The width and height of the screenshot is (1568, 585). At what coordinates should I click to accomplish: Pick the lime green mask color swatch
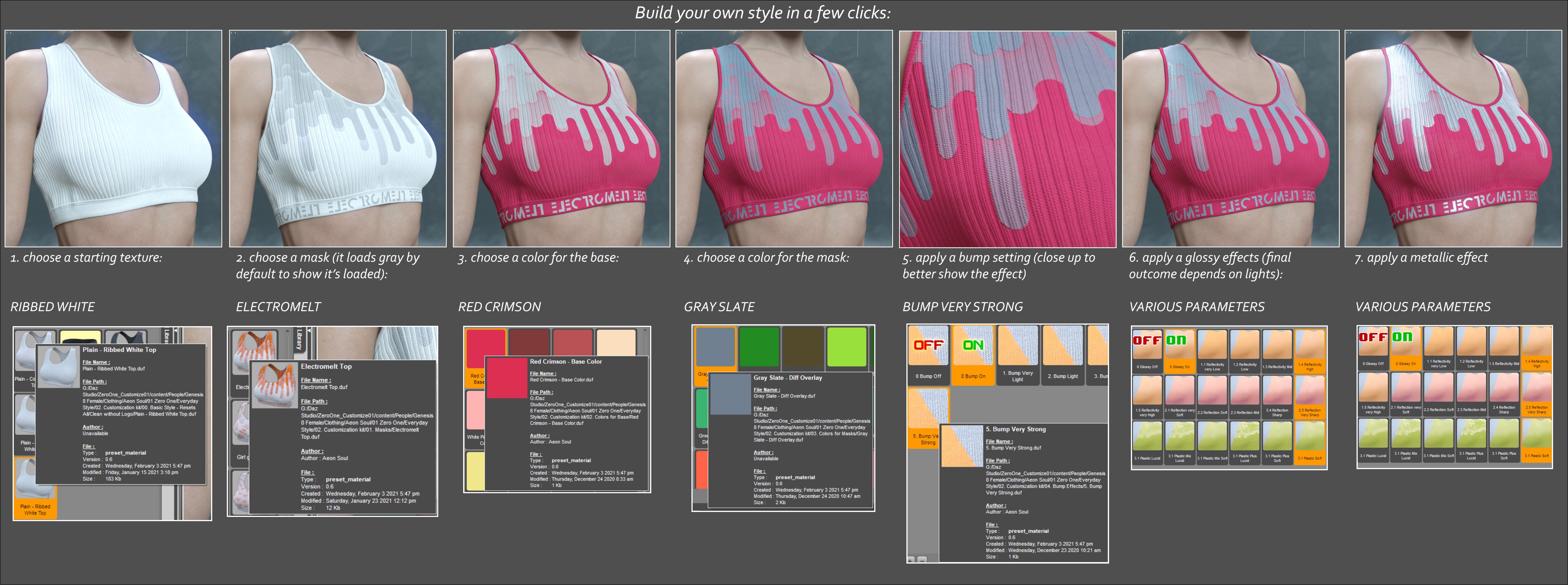tap(847, 347)
